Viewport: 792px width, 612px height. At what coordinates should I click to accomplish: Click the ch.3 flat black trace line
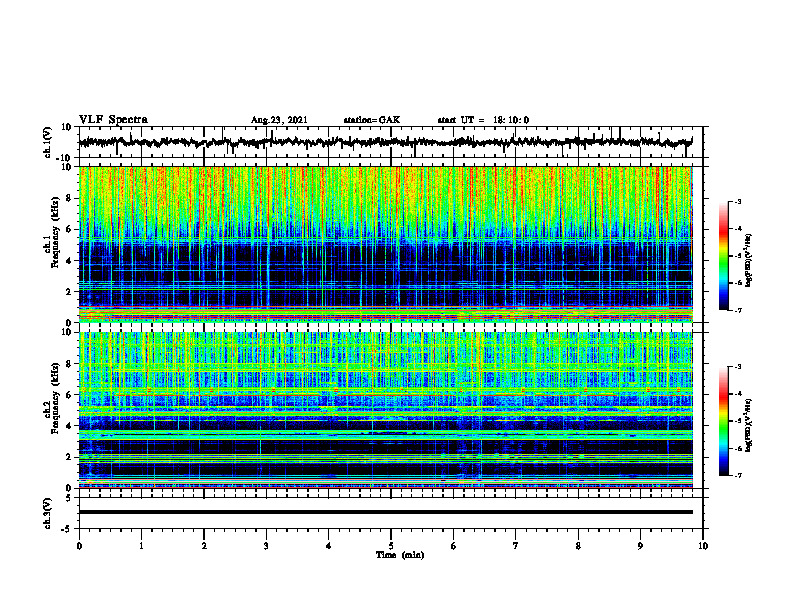[386, 512]
